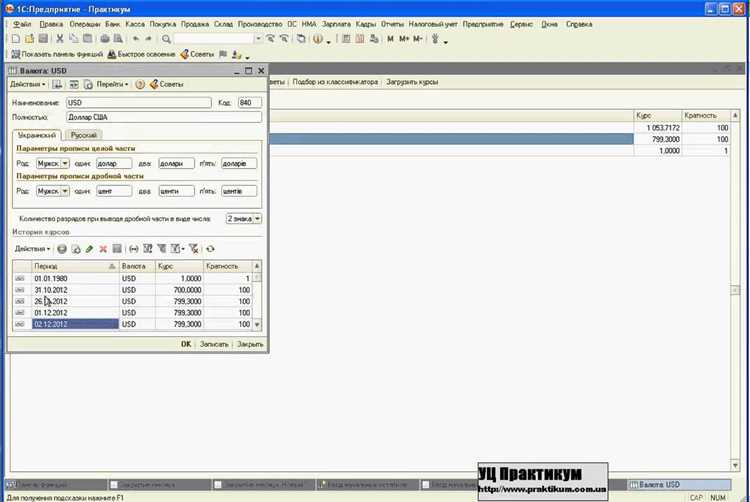Click the Print icon in main toolbar

[x=105, y=39]
